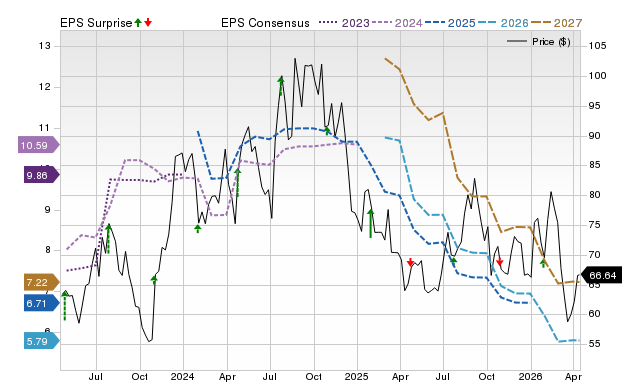Click the 95 label on the price axis
This screenshot has width=640, height=382.
(x=594, y=106)
